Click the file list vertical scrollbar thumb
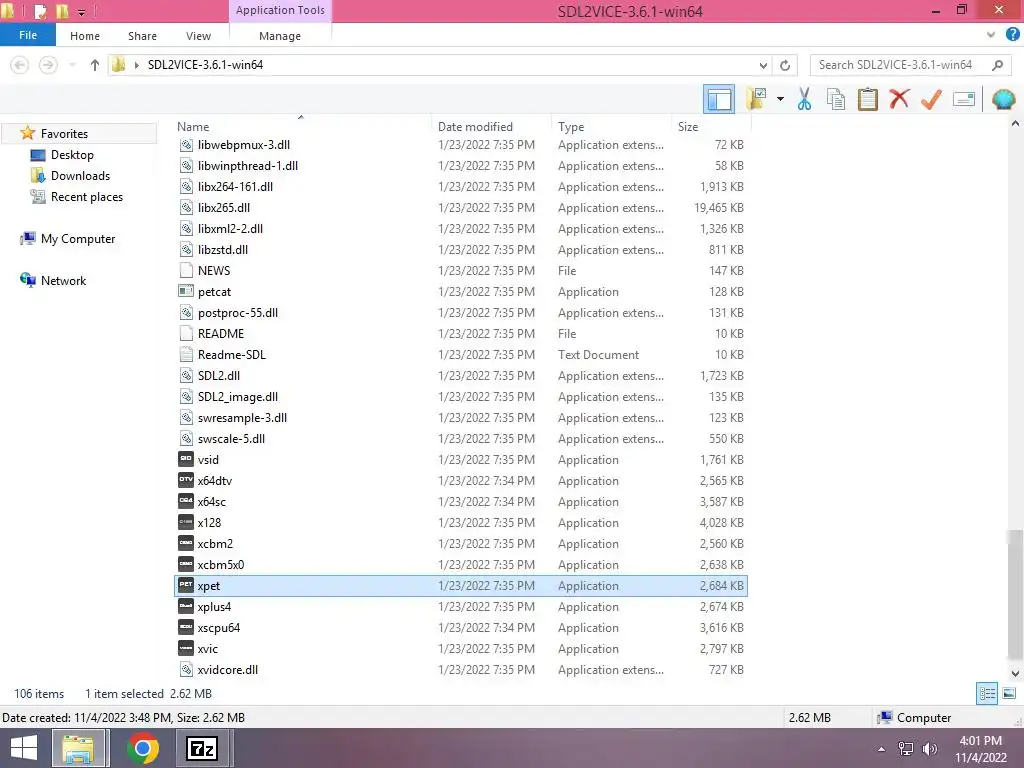This screenshot has width=1024, height=768. [1015, 594]
